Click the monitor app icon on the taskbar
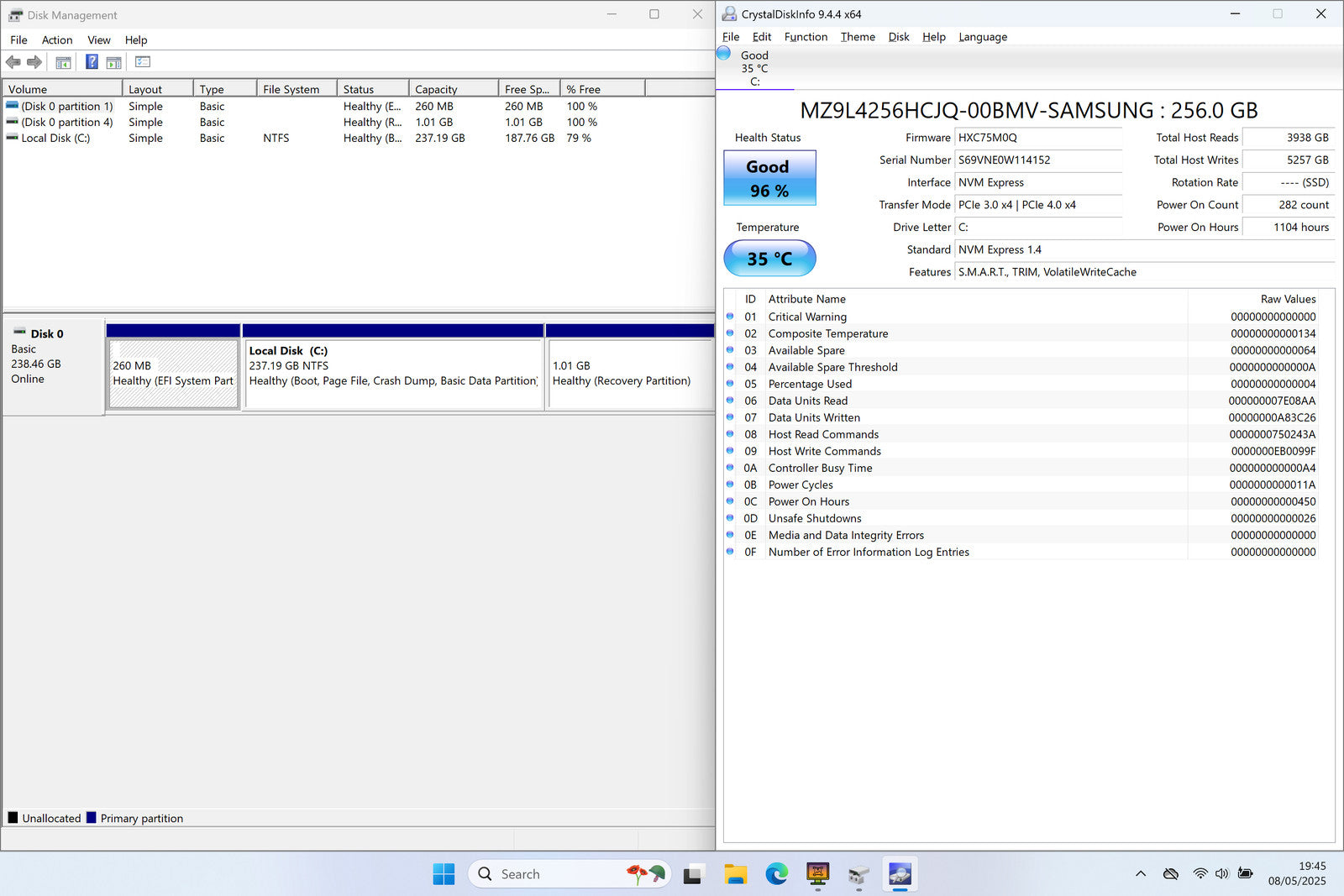 [x=817, y=874]
